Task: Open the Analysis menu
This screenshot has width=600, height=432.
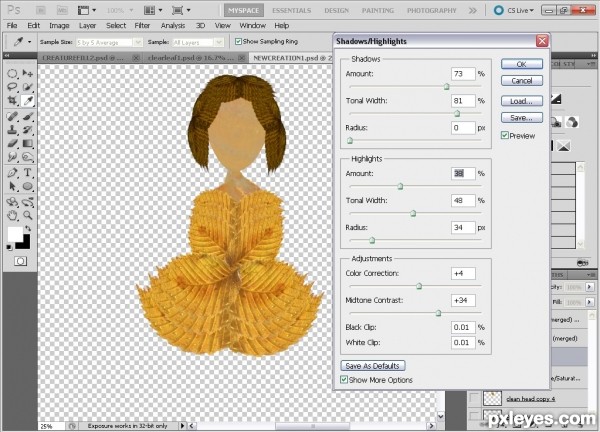Action: [173, 26]
